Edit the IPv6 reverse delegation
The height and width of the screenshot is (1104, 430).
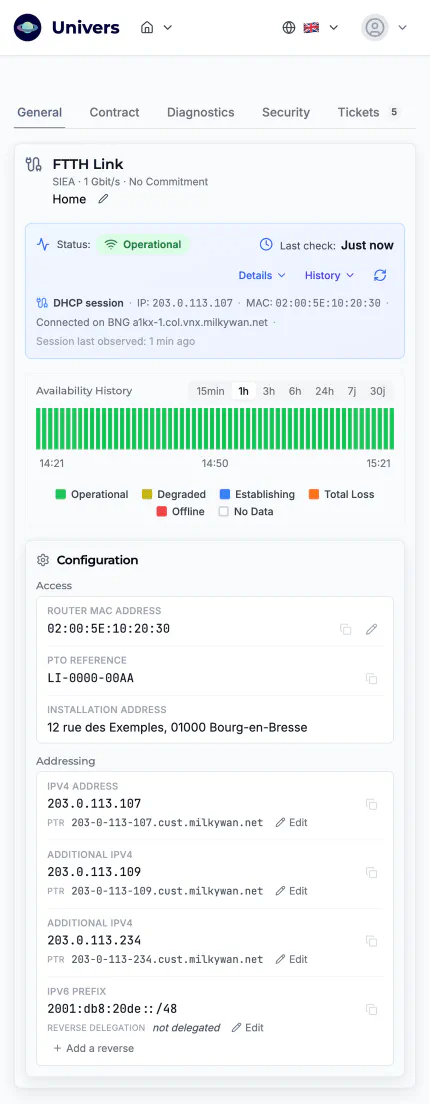point(248,1028)
